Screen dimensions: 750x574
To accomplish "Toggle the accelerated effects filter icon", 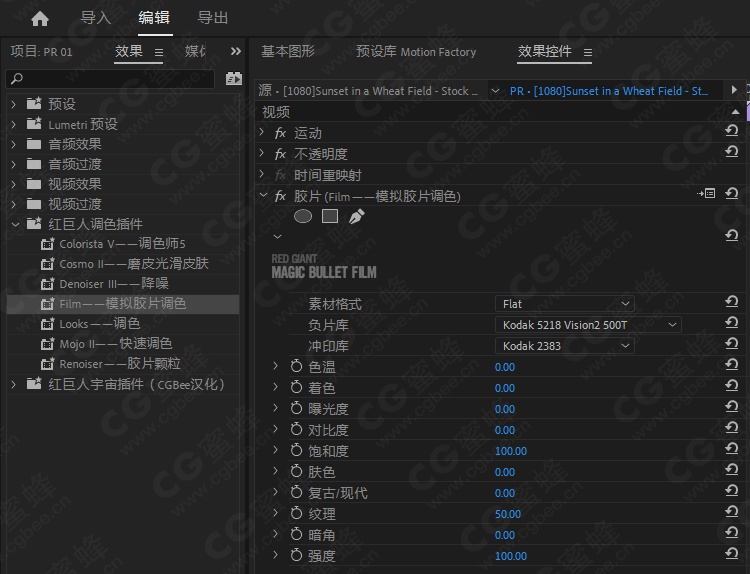I will tap(234, 78).
